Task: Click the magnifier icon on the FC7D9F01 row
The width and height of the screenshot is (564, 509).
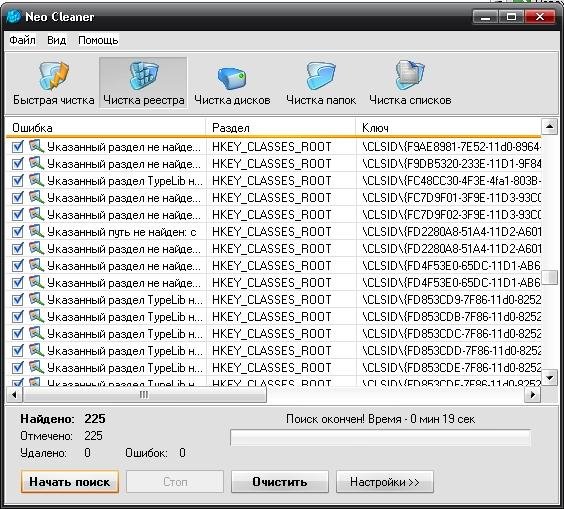Action: 36,197
